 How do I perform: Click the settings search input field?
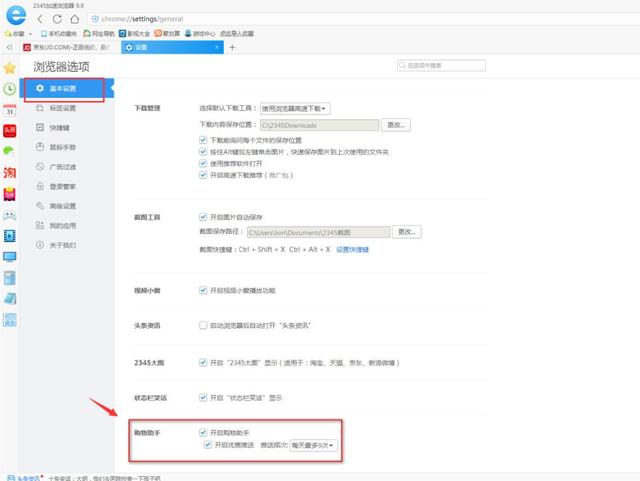pos(441,65)
